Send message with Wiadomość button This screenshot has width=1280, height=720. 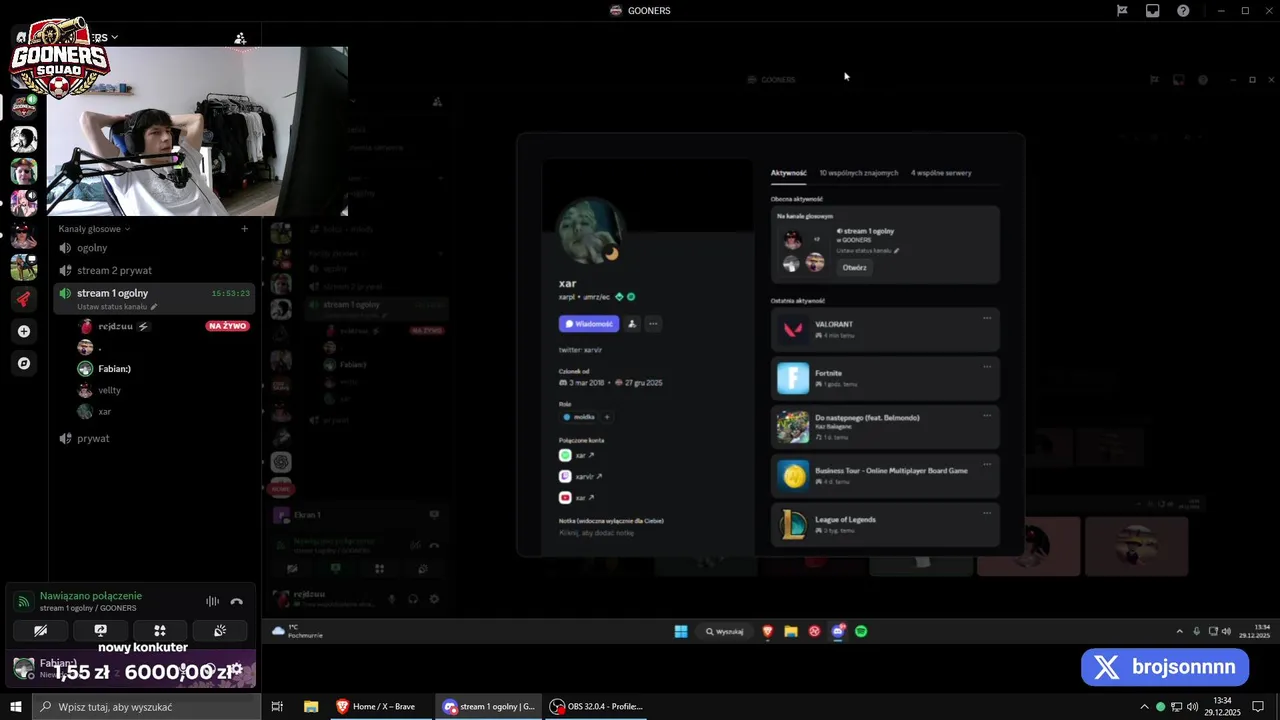click(589, 324)
